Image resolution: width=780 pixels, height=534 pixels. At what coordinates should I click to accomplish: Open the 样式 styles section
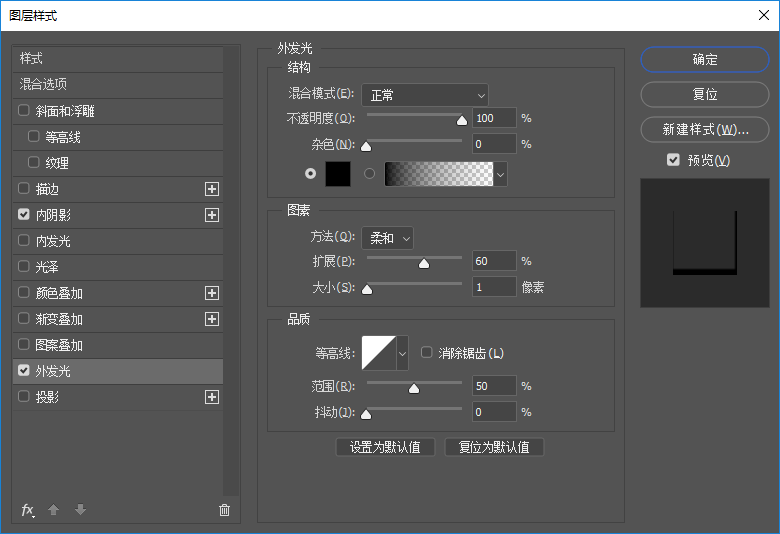[x=118, y=59]
